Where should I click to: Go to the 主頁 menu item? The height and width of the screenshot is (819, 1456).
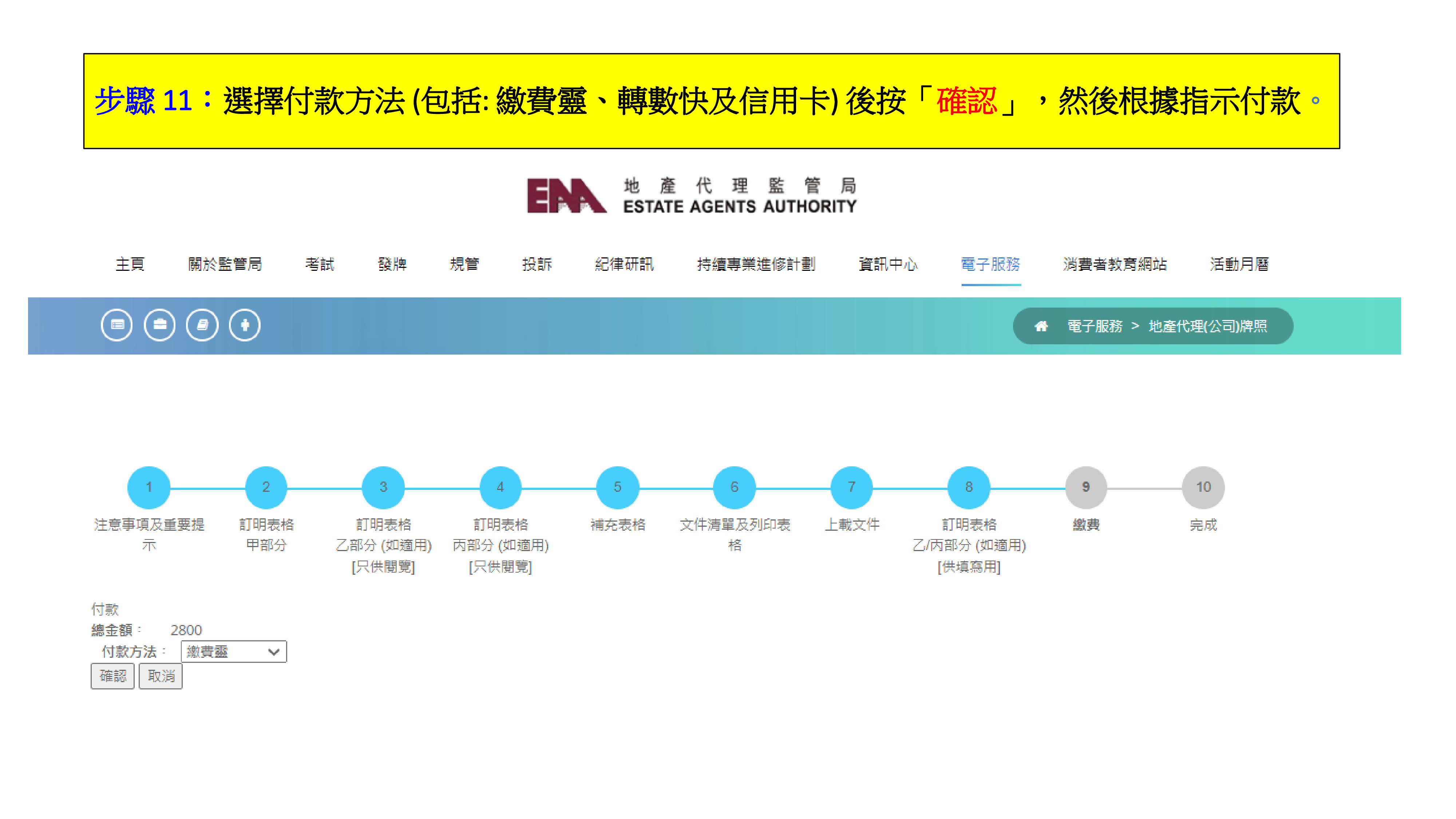[x=130, y=264]
